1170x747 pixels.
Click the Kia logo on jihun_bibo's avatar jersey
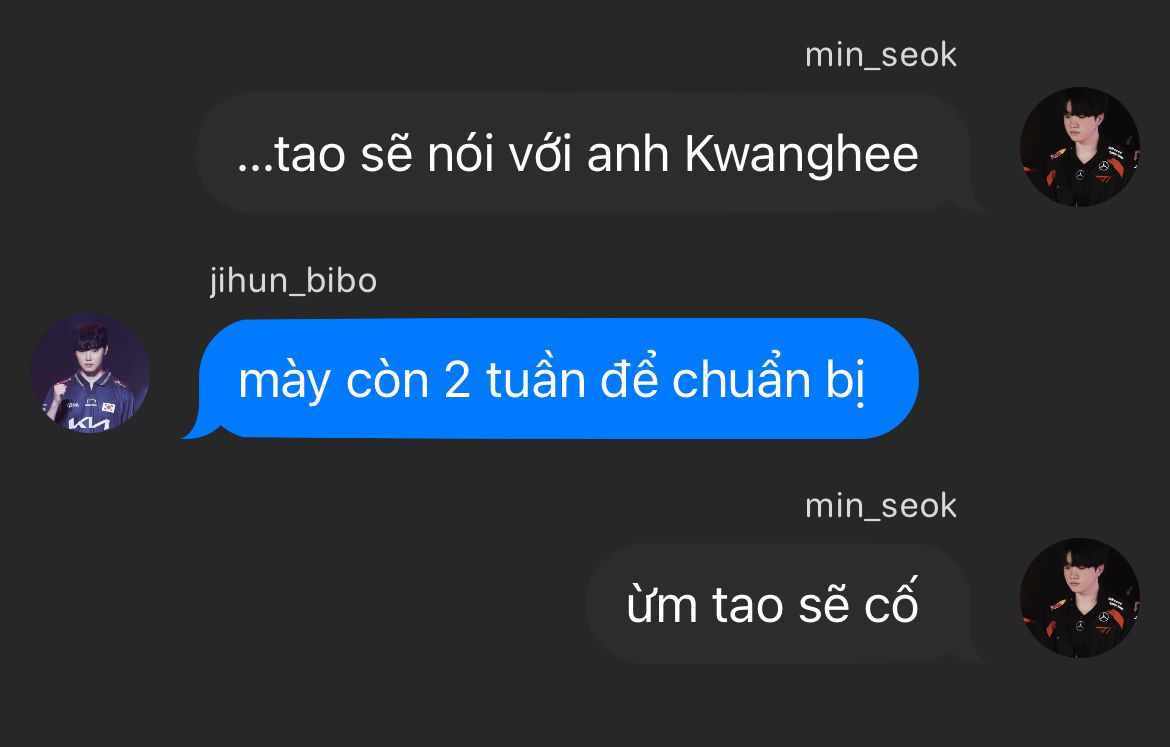[89, 424]
